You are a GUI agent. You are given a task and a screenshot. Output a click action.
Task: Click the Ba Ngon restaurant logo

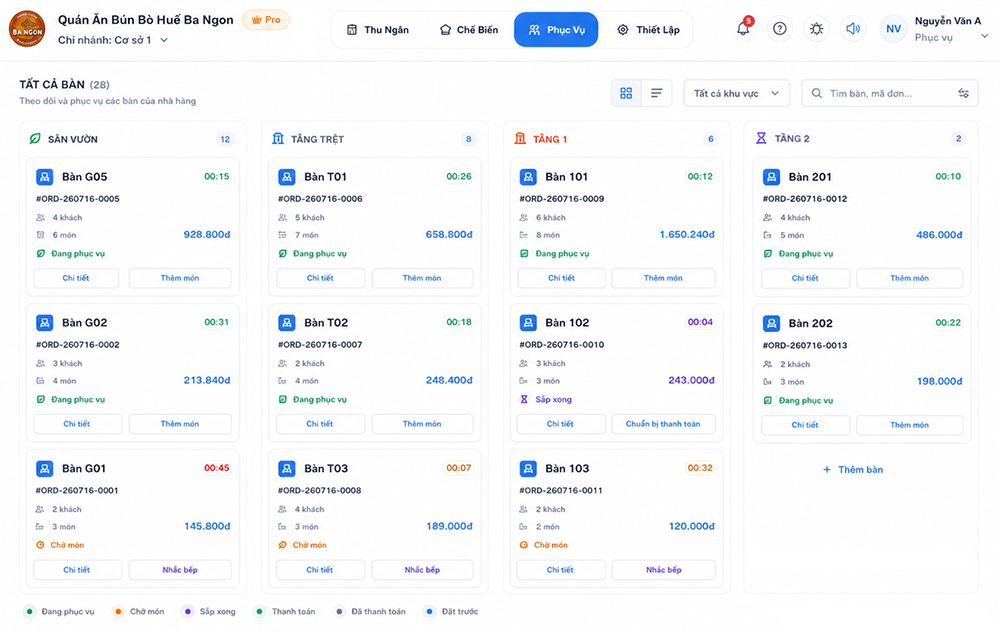[27, 29]
